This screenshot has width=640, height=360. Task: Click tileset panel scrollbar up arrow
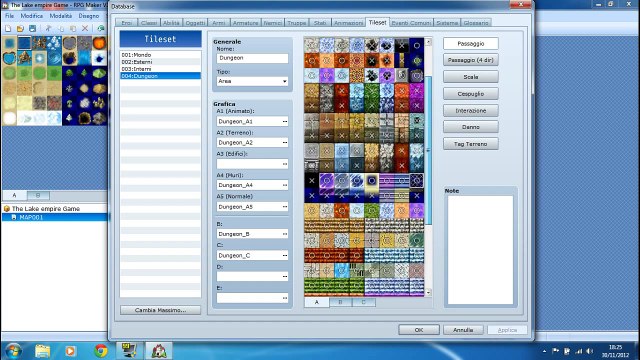[x=428, y=42]
